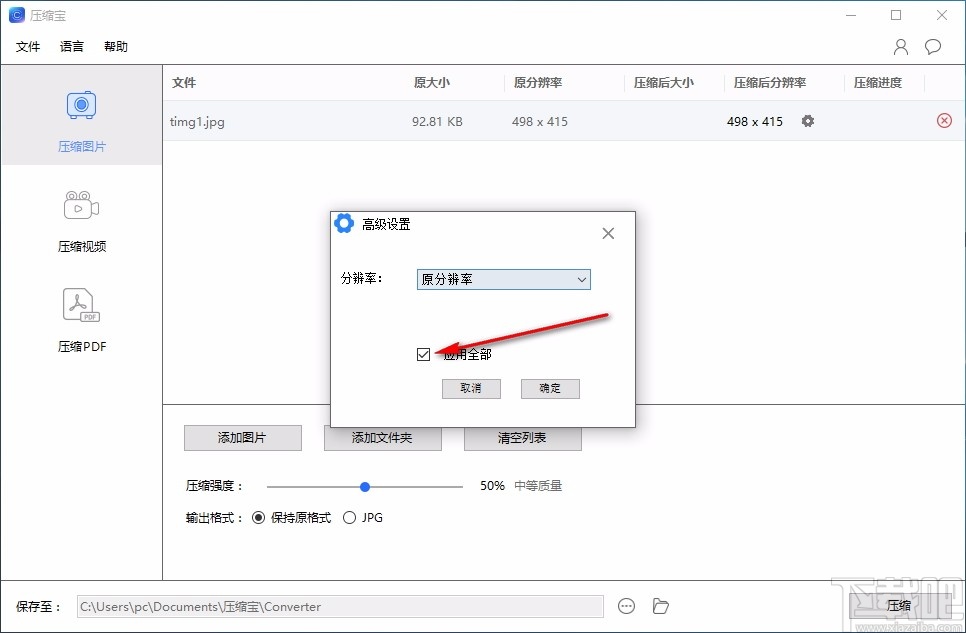Open the chat feedback icon
Viewport: 966px width, 633px height.
[x=933, y=46]
